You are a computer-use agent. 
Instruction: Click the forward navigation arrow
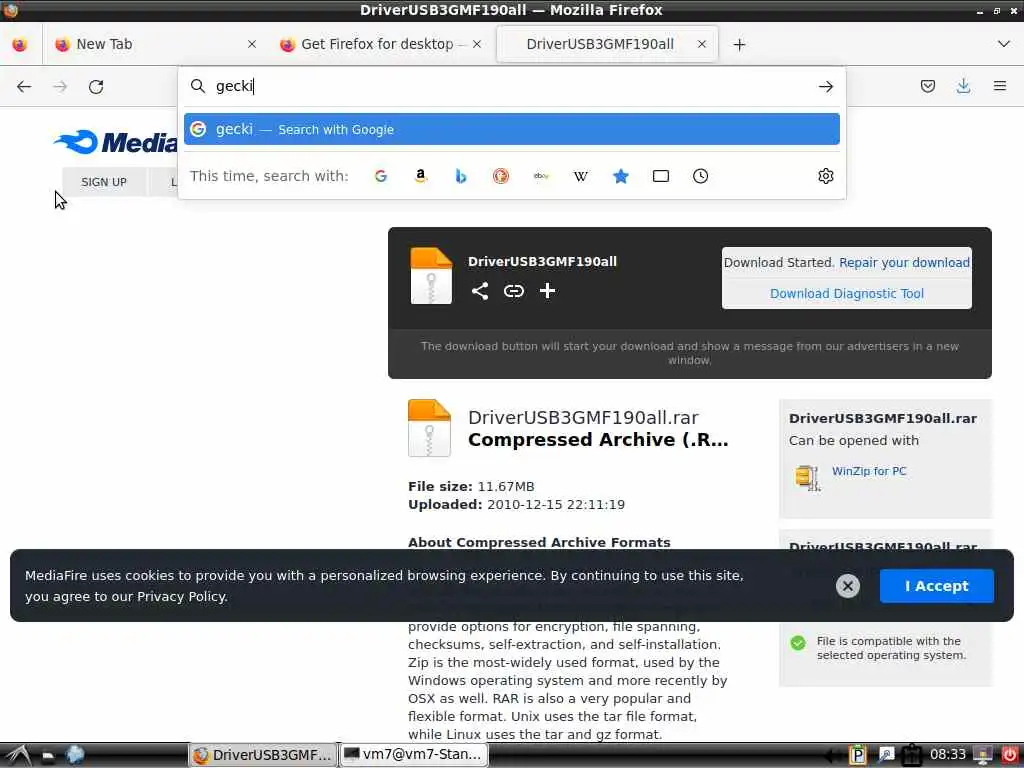click(x=60, y=86)
